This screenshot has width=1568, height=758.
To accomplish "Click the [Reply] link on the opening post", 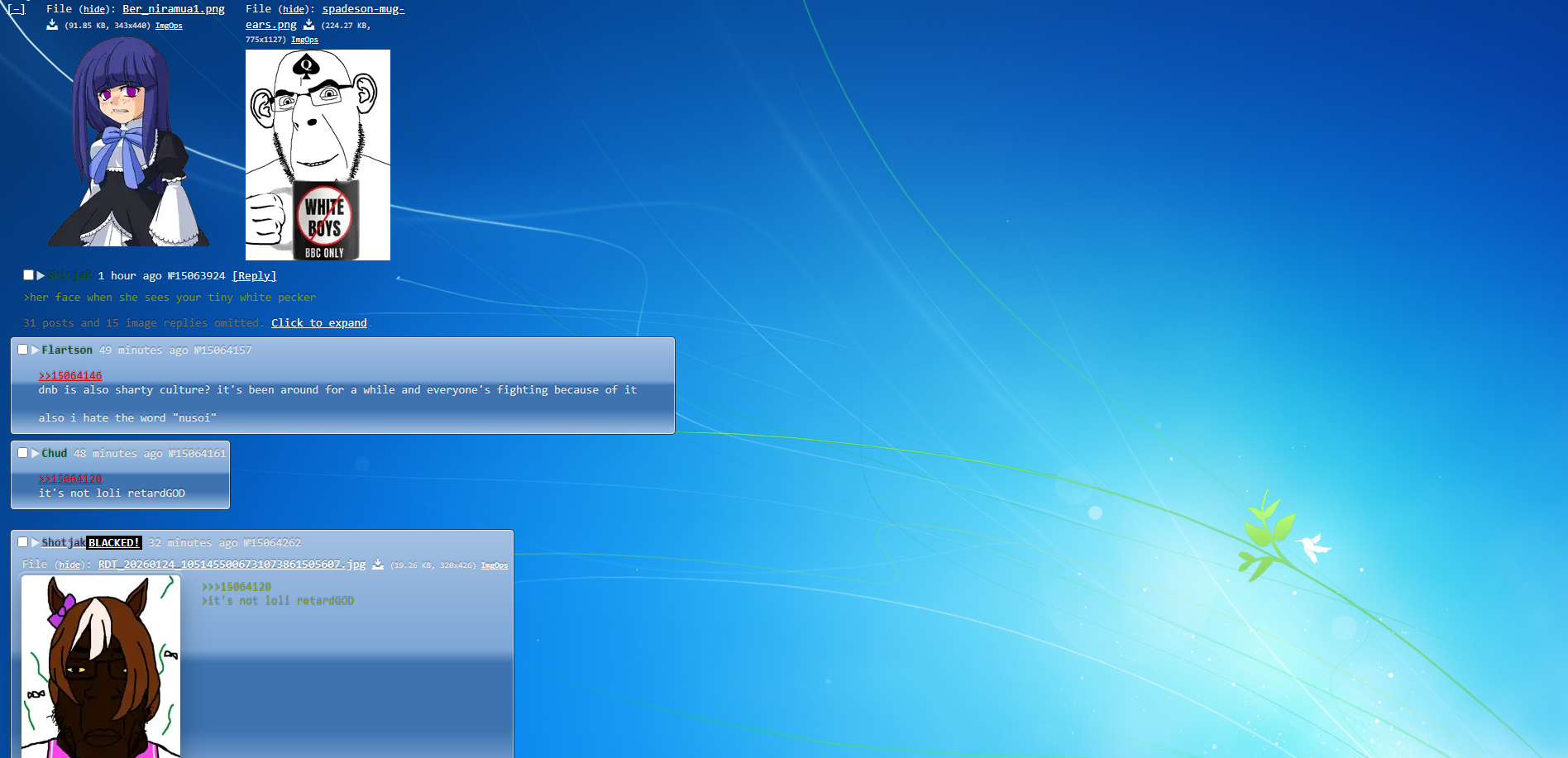I will click(254, 276).
